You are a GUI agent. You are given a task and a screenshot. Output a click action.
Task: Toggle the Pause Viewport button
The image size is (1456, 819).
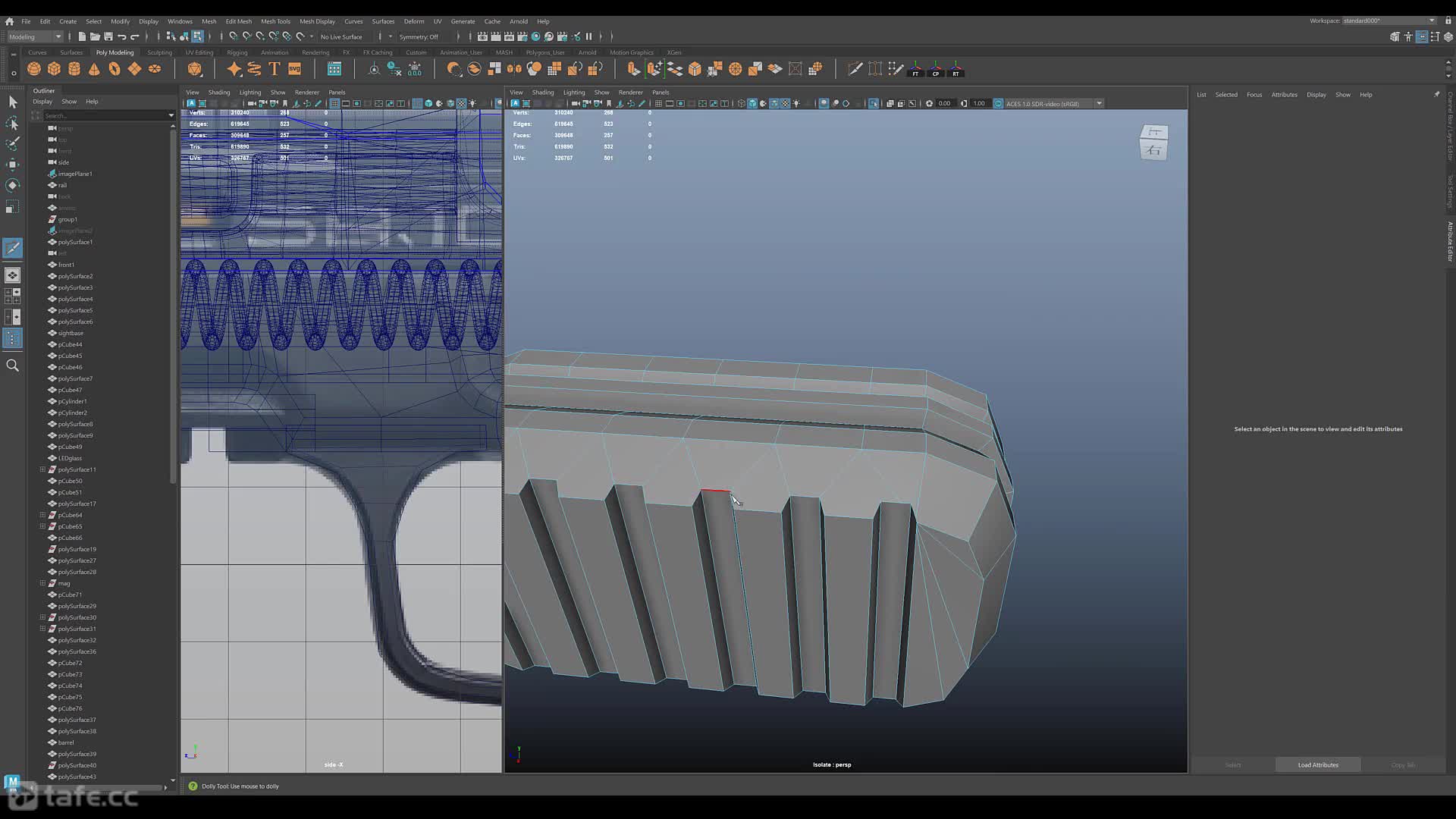[588, 36]
